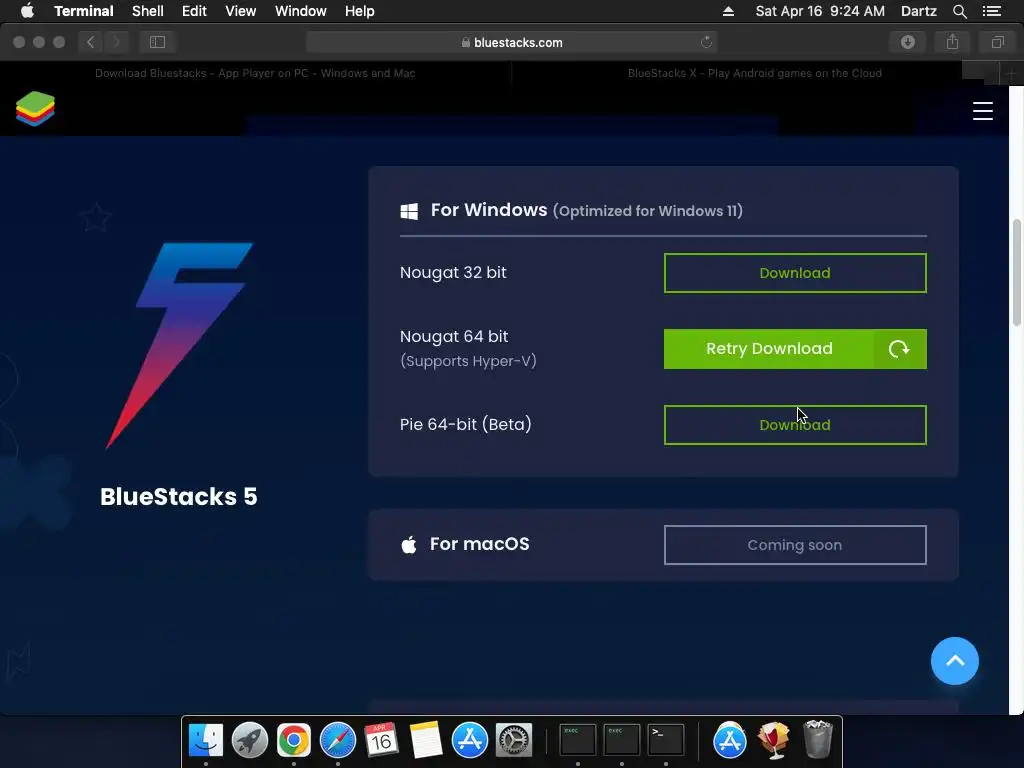Screen dimensions: 1024x768
Task: Open the Terminal prompt icon in Dock
Action: pos(665,740)
